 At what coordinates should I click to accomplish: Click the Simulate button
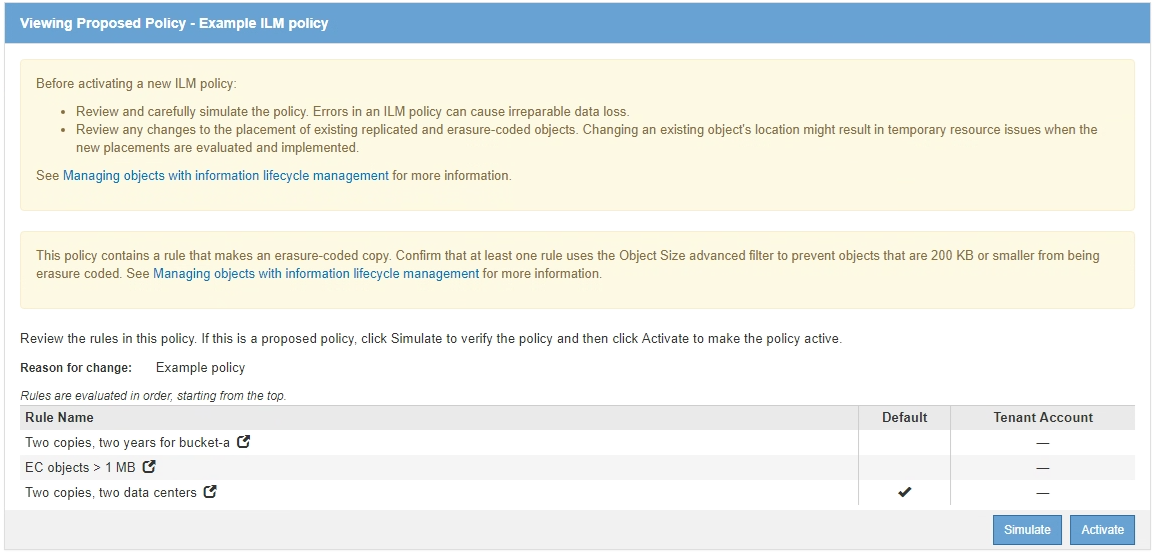coord(1027,530)
